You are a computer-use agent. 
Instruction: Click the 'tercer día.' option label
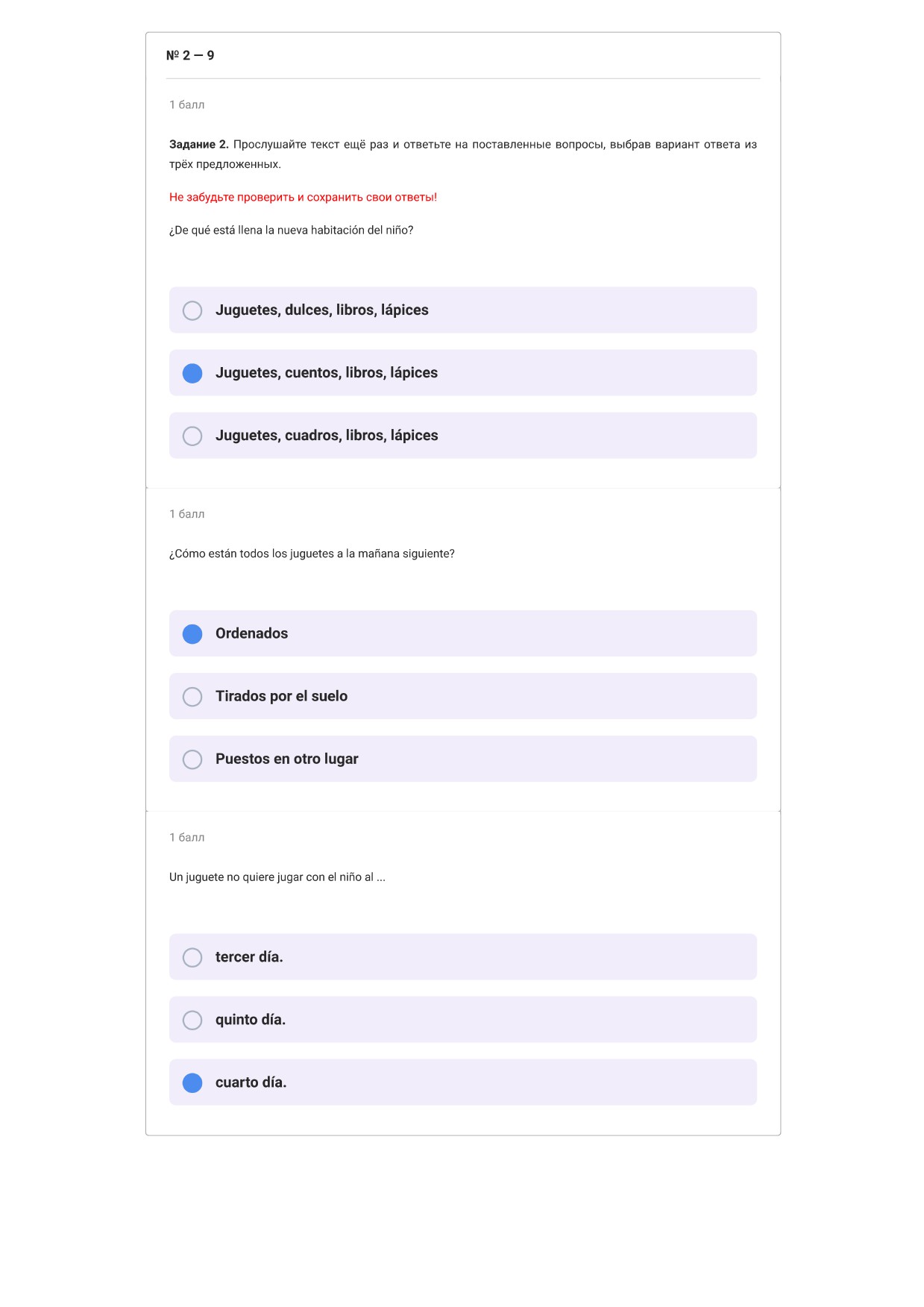pos(249,957)
